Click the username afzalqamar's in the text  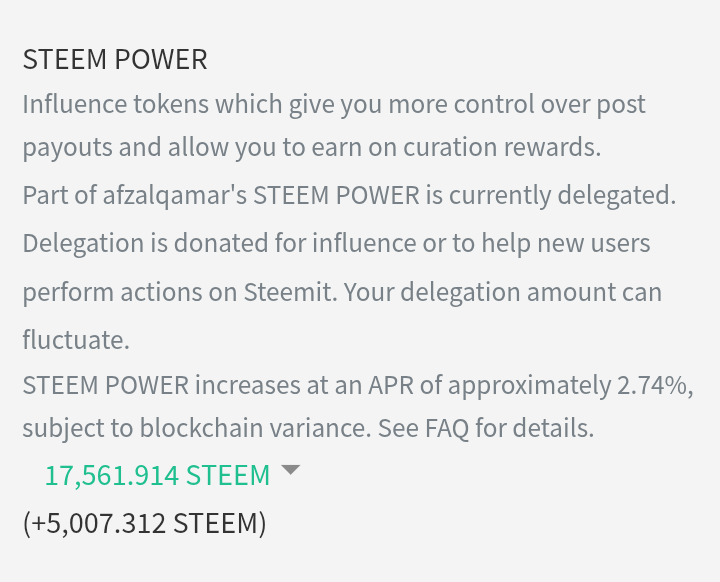(175, 195)
